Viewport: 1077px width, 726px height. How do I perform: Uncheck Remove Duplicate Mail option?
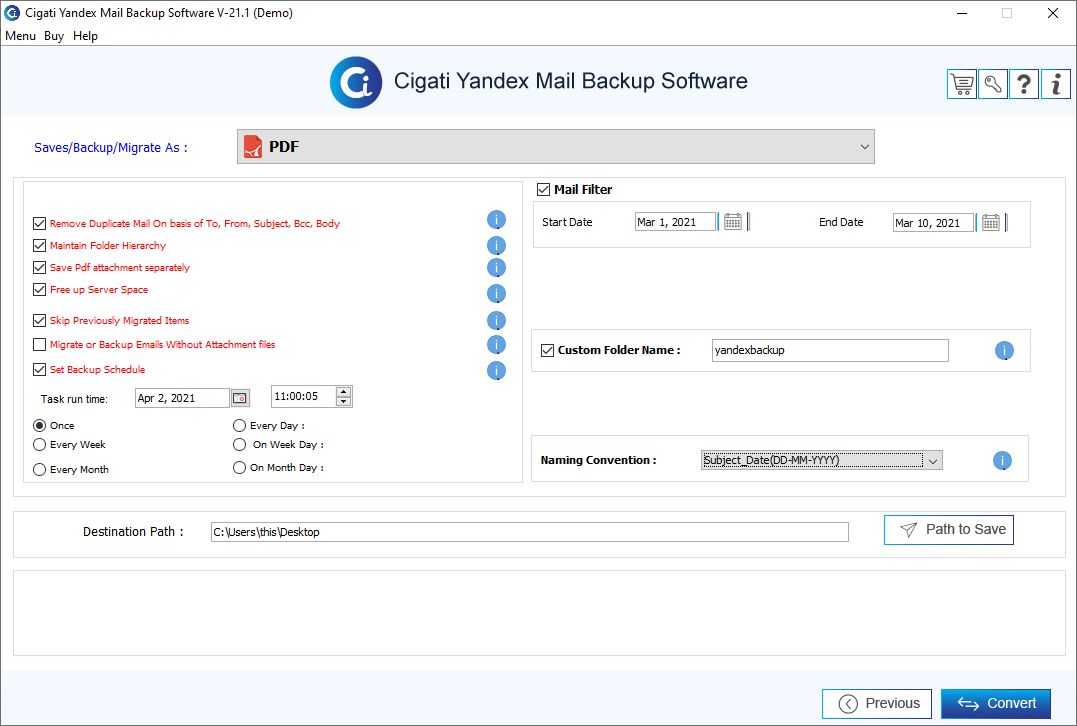pyautogui.click(x=39, y=223)
